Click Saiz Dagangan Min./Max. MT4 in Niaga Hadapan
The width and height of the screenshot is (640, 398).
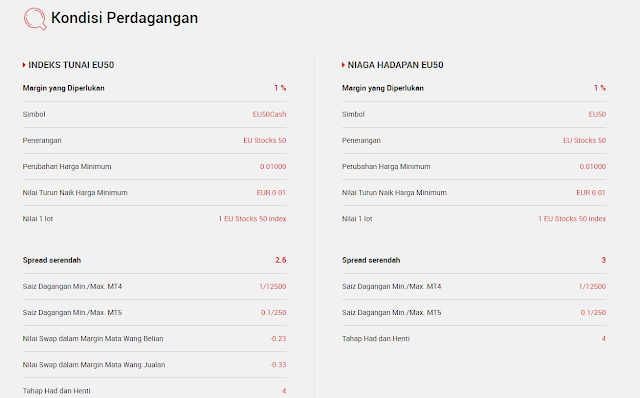tap(391, 287)
